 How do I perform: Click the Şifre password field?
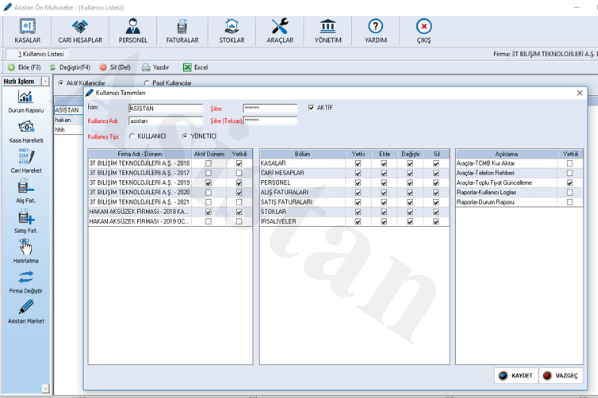click(270, 108)
